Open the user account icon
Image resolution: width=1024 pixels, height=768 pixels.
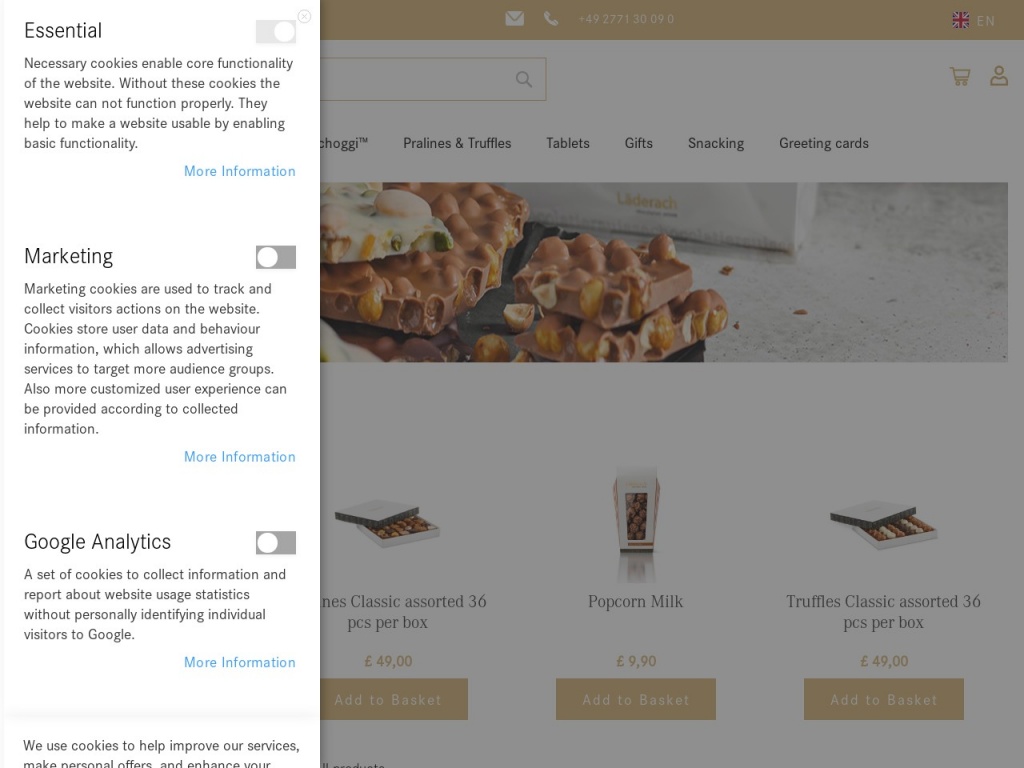tap(998, 76)
